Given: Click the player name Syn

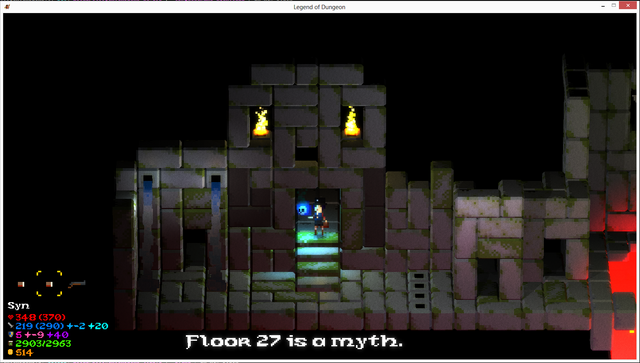Looking at the screenshot, I should point(18,306).
